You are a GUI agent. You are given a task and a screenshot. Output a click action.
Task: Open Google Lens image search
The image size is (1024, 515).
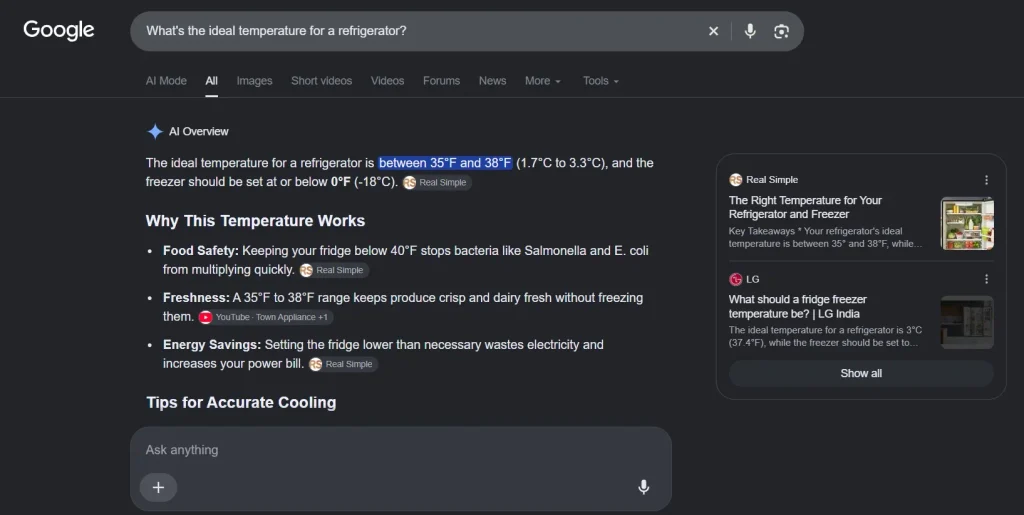(781, 31)
